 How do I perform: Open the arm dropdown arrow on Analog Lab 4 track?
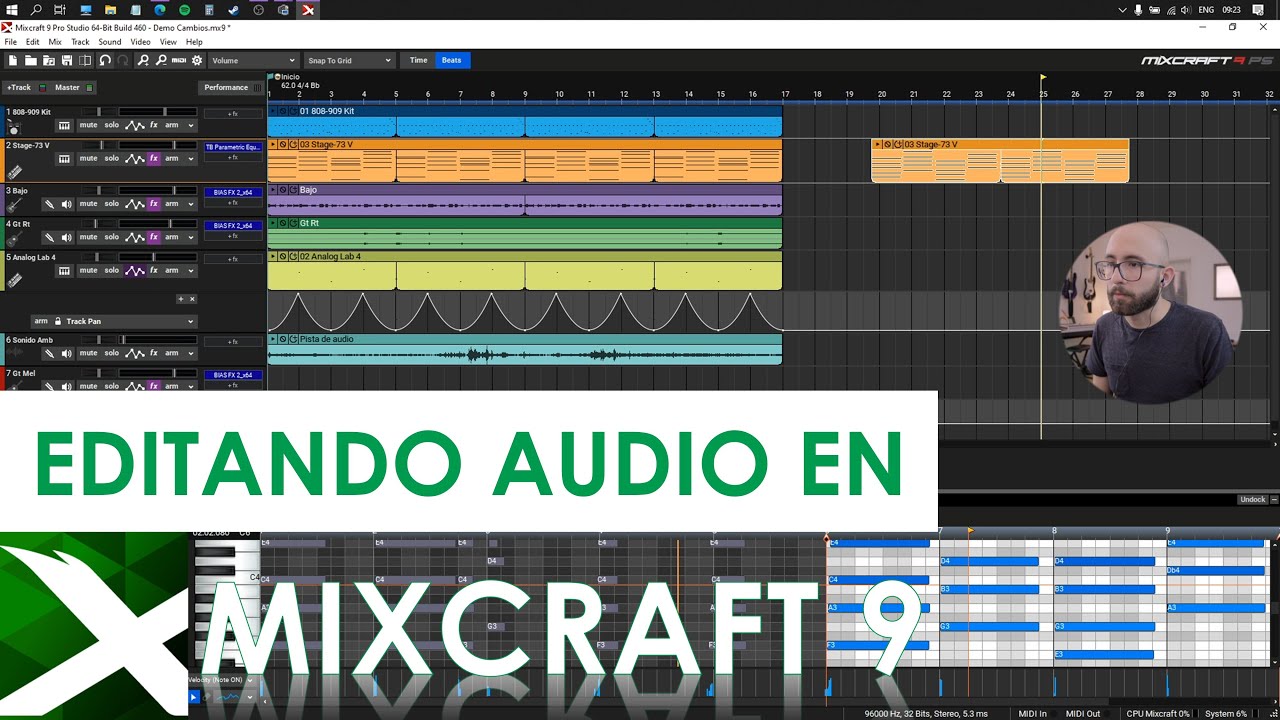coord(191,271)
